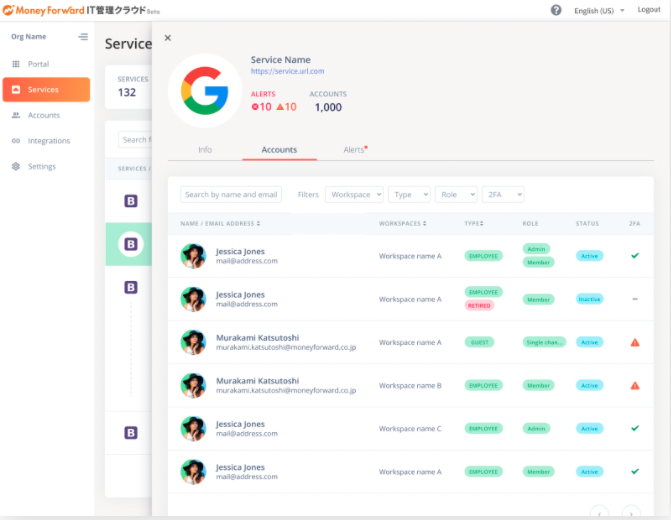The width and height of the screenshot is (671, 520).
Task: Open the 2FA filter dropdown
Action: pyautogui.click(x=503, y=194)
